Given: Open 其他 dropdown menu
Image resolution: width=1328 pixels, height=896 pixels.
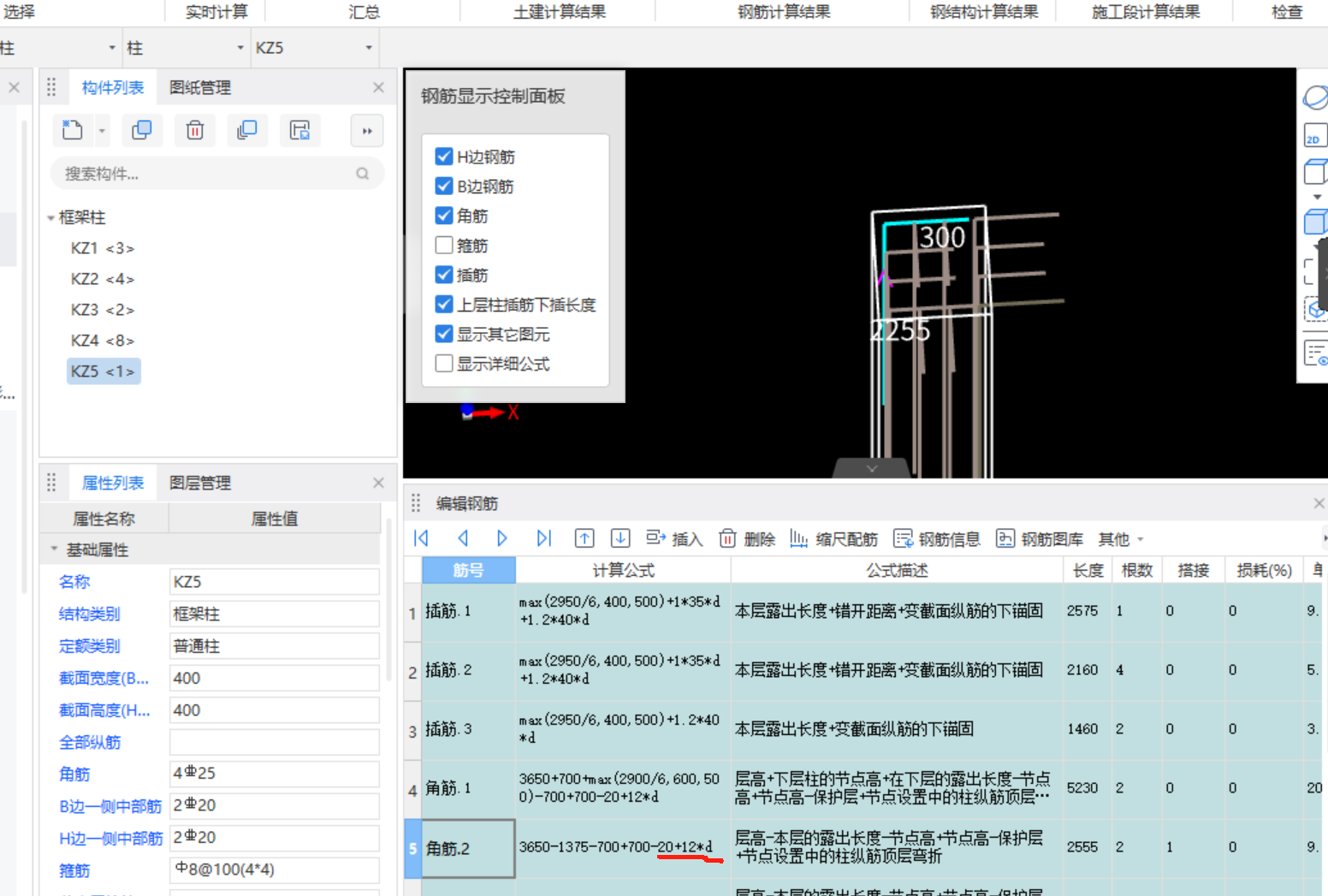Looking at the screenshot, I should [1121, 539].
